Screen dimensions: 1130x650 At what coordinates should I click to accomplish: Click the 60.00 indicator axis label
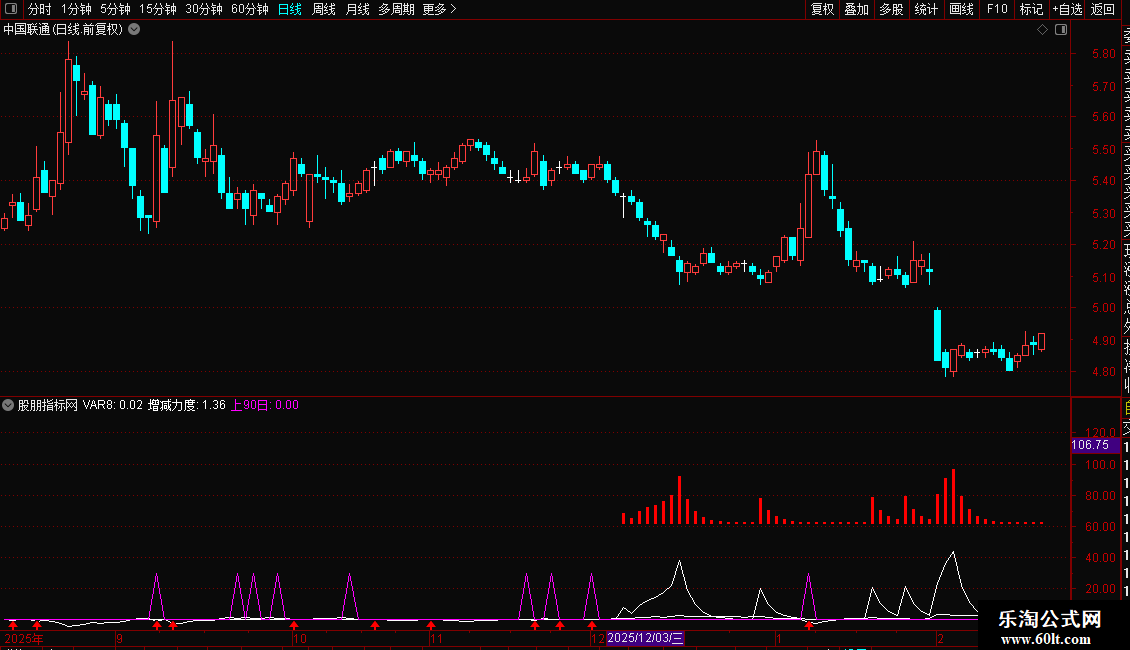(1100, 527)
